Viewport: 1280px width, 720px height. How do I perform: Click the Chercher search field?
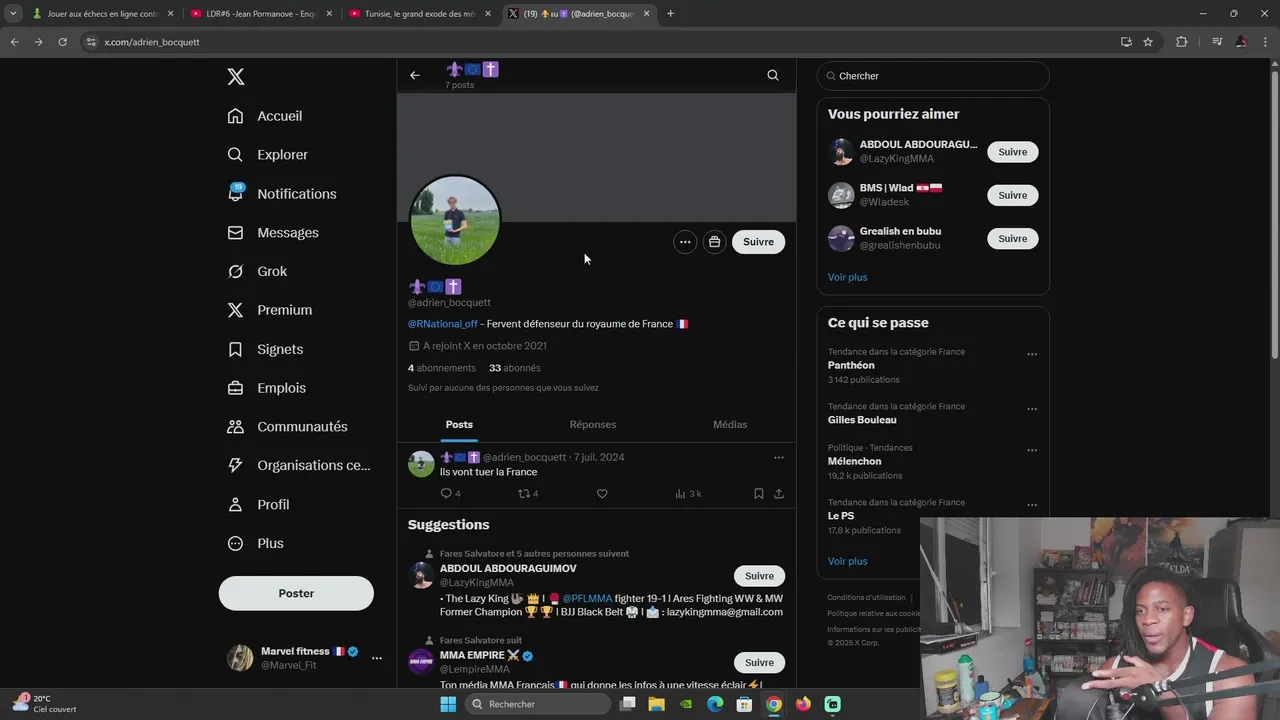933,76
